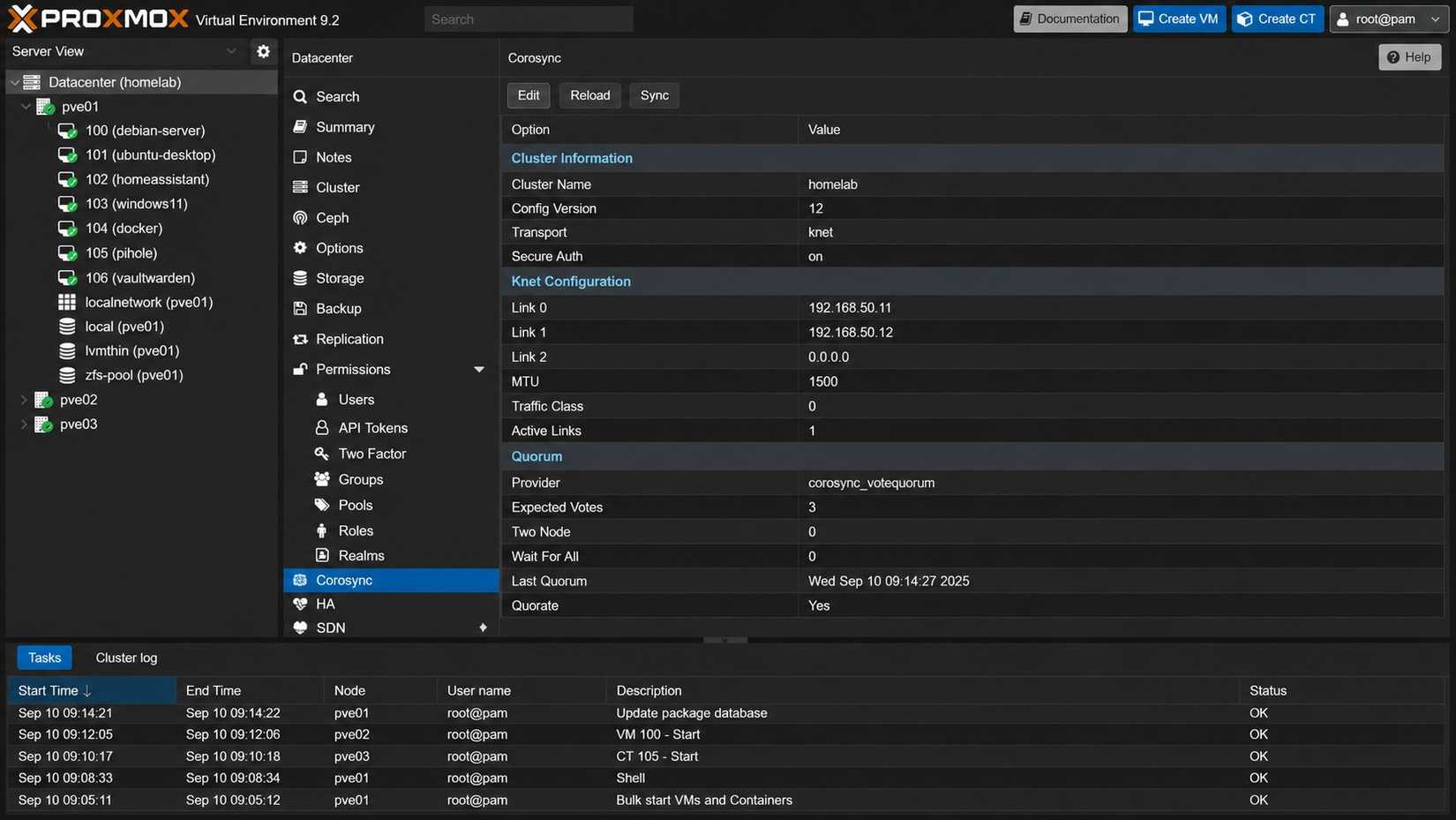Click the Pools tags icon
Image resolution: width=1456 pixels, height=820 pixels.
click(322, 505)
